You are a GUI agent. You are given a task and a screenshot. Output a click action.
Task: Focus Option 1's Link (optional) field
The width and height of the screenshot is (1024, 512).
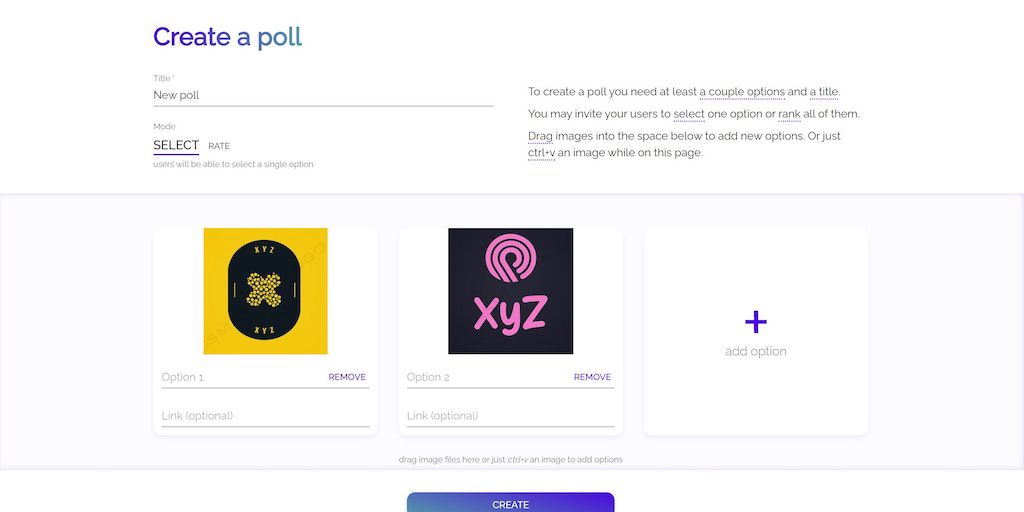click(265, 416)
